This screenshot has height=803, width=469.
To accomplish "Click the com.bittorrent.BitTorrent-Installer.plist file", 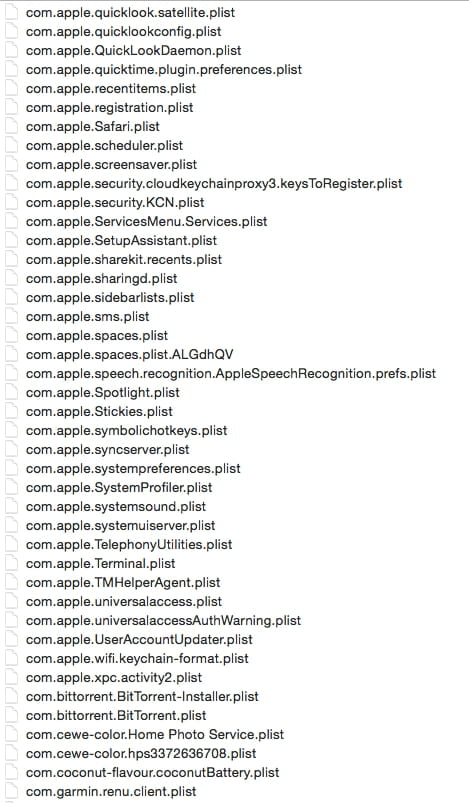I will pyautogui.click(x=142, y=696).
